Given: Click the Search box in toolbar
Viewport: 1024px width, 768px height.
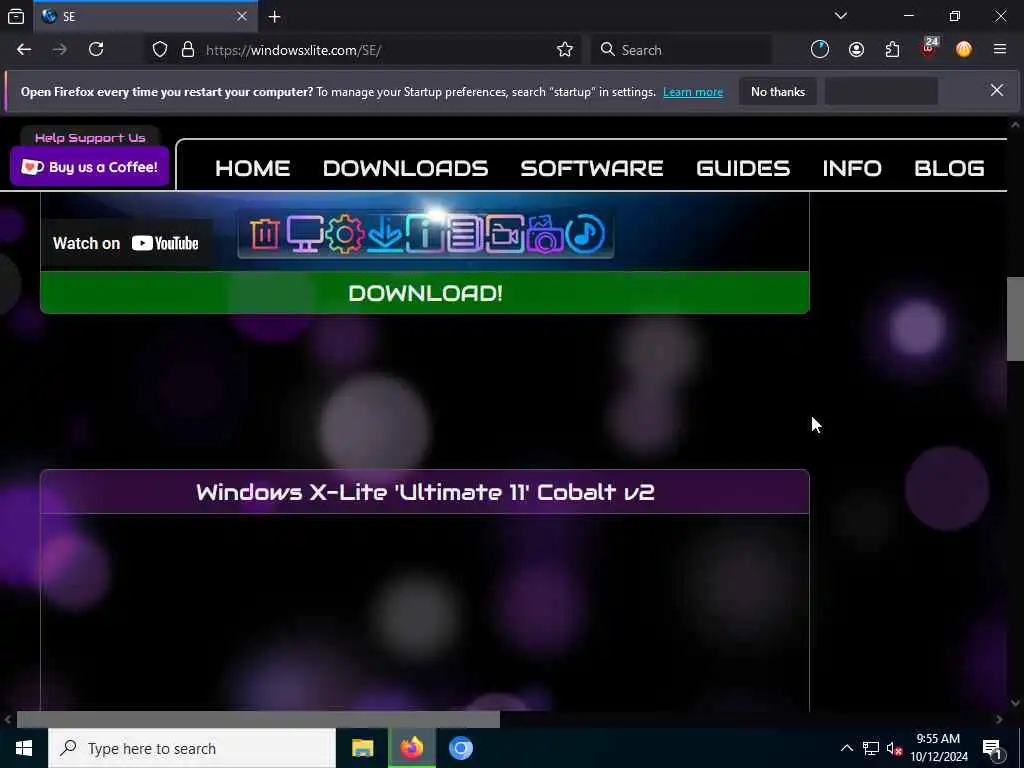Looking at the screenshot, I should [x=681, y=50].
